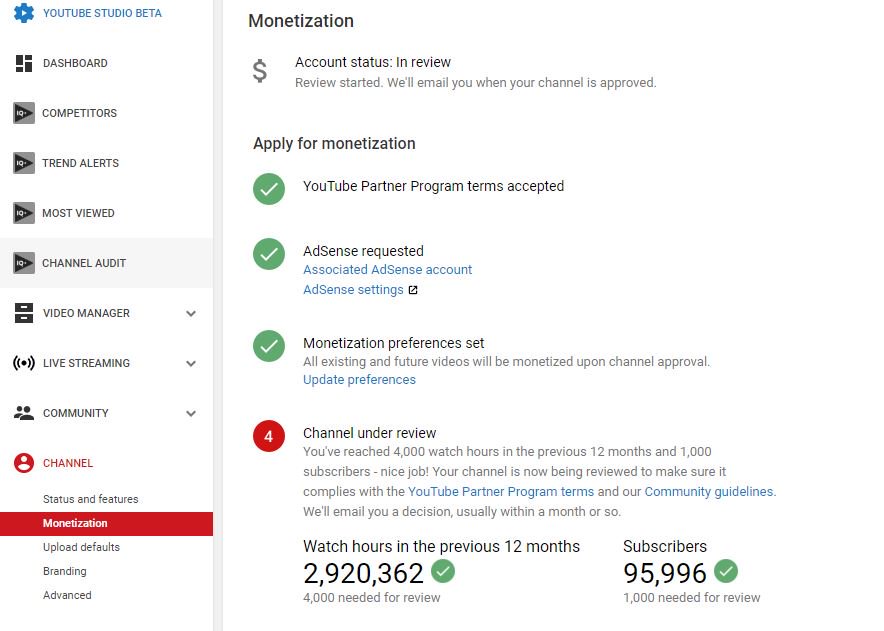Viewport: 884px width, 631px height.
Task: Click the Live Streaming broadcast icon
Action: coord(24,363)
